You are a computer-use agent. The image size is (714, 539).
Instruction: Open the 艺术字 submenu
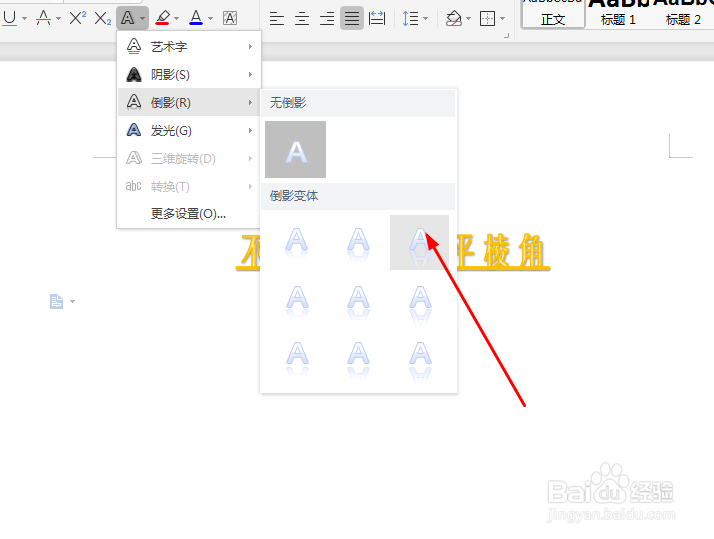coord(189,46)
